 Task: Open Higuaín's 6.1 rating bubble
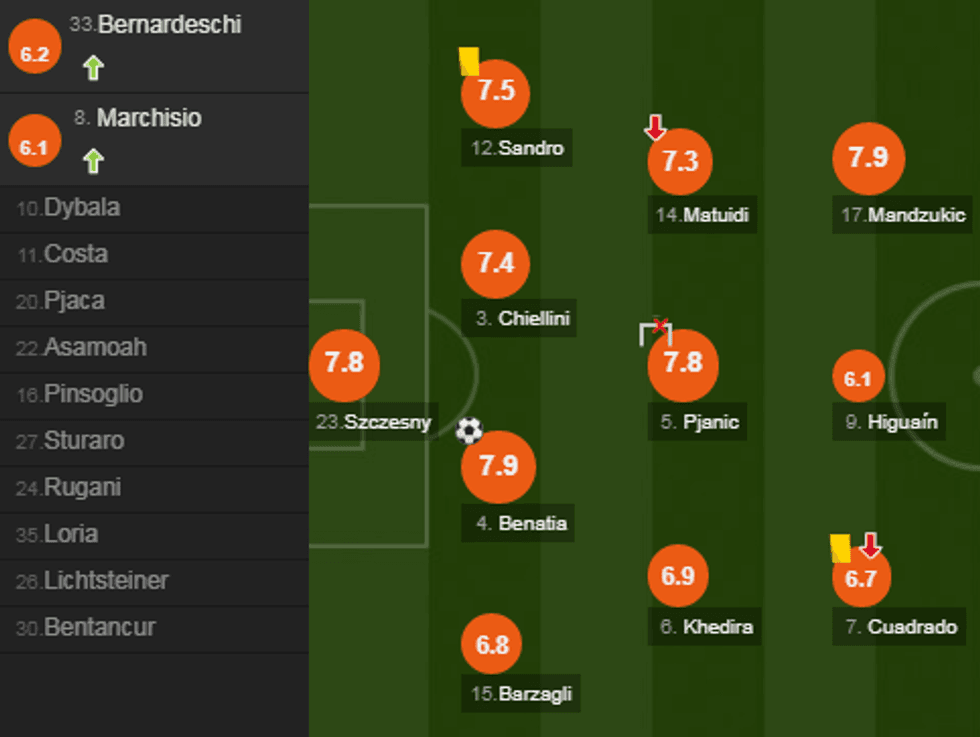[x=858, y=378]
